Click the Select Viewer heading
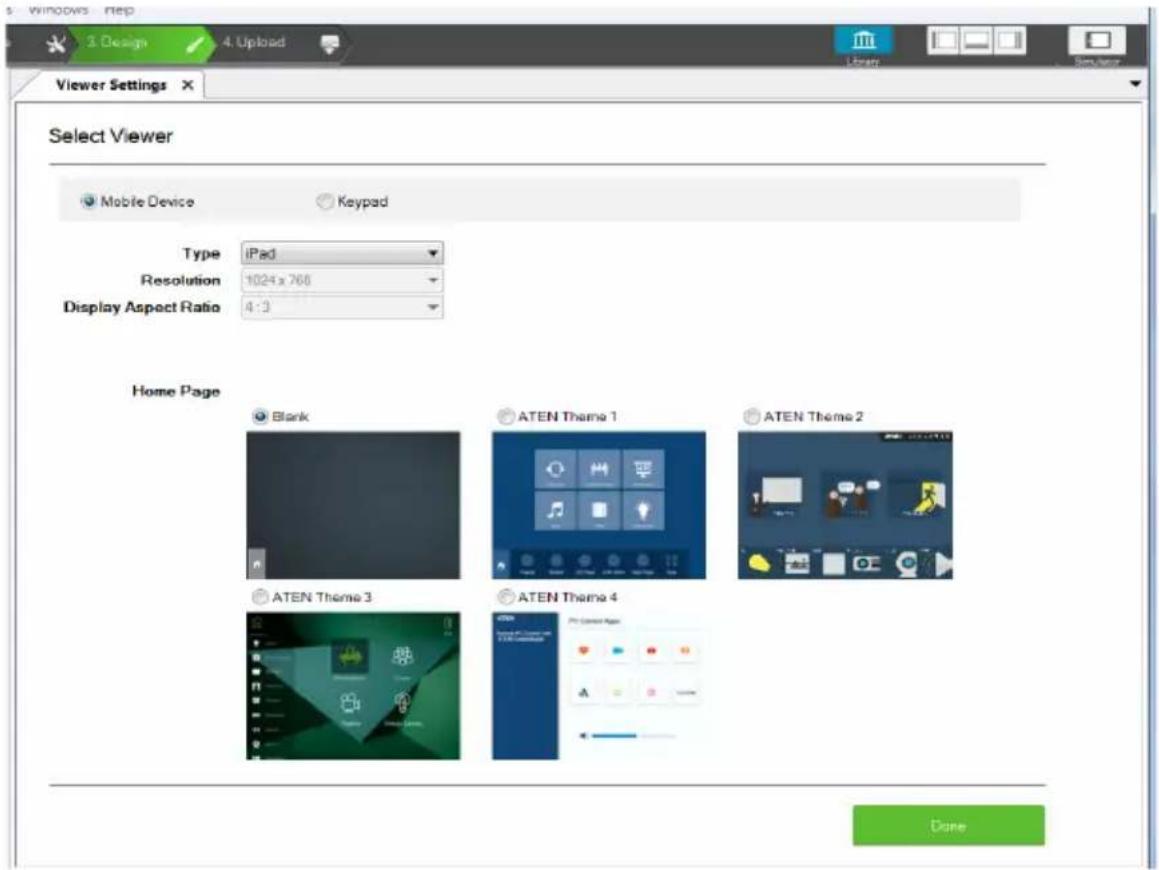The width and height of the screenshot is (1159, 870). [x=111, y=136]
